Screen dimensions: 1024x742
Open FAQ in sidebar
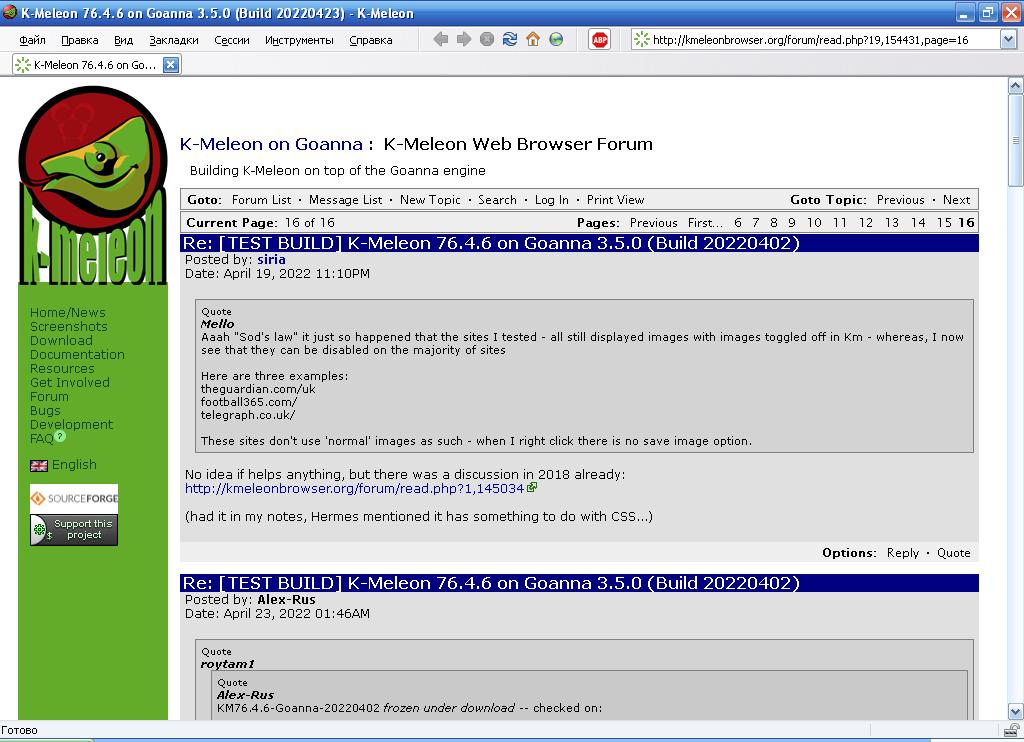tap(41, 439)
